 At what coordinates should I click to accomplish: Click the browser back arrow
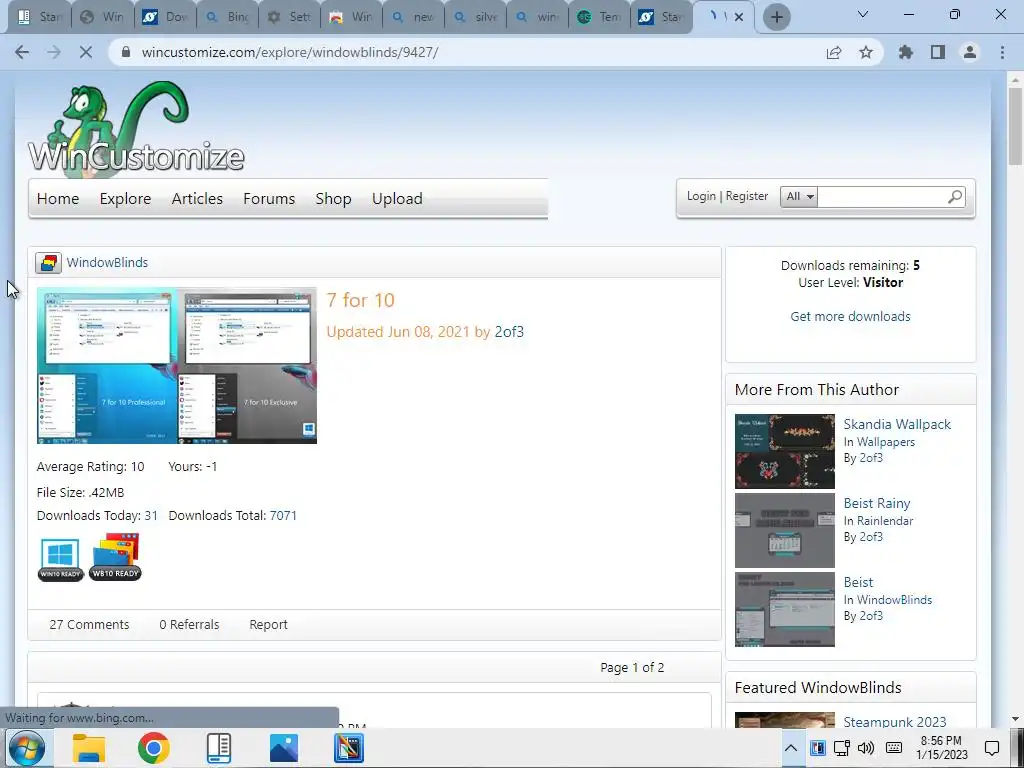tap(22, 52)
